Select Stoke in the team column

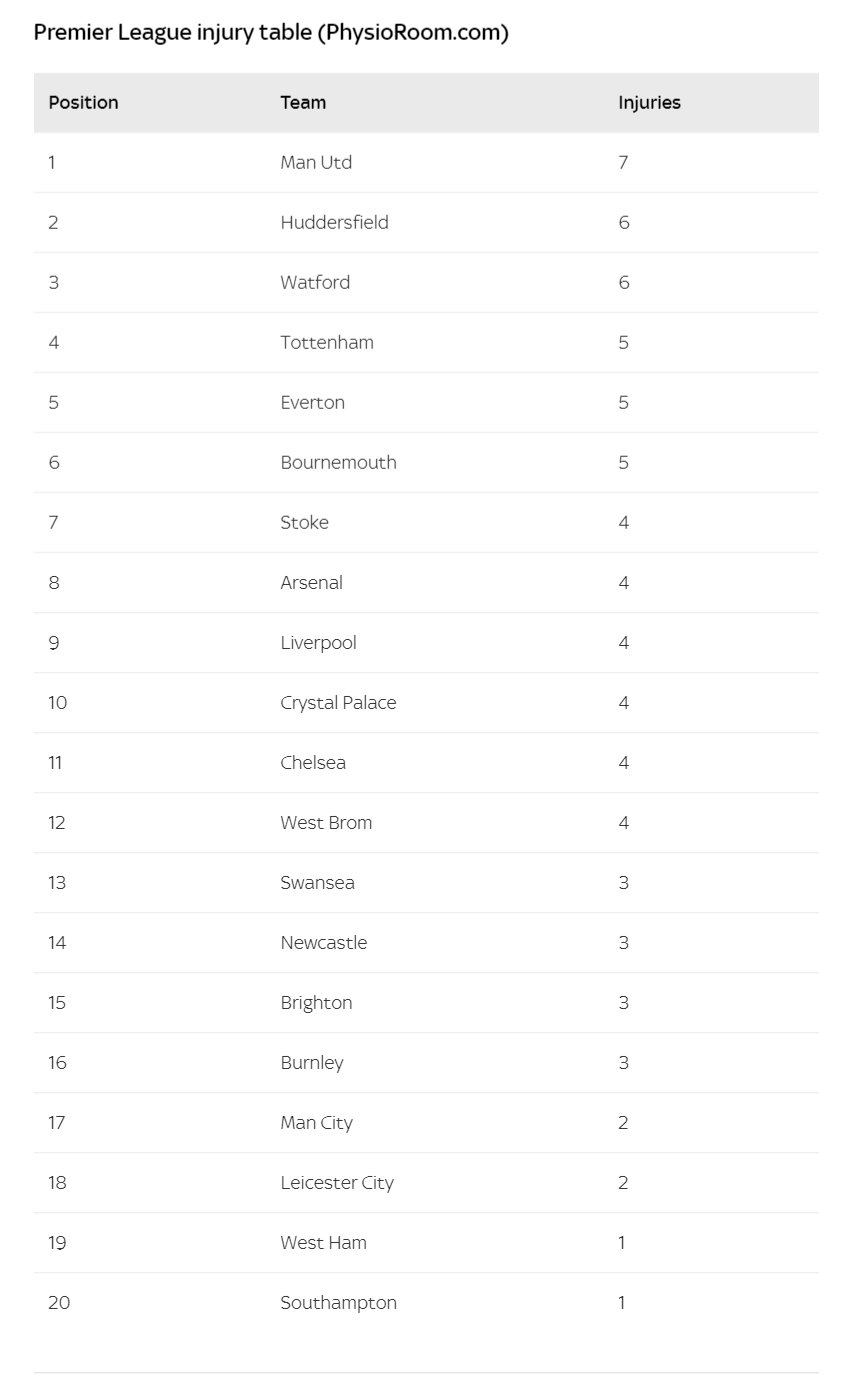point(304,523)
